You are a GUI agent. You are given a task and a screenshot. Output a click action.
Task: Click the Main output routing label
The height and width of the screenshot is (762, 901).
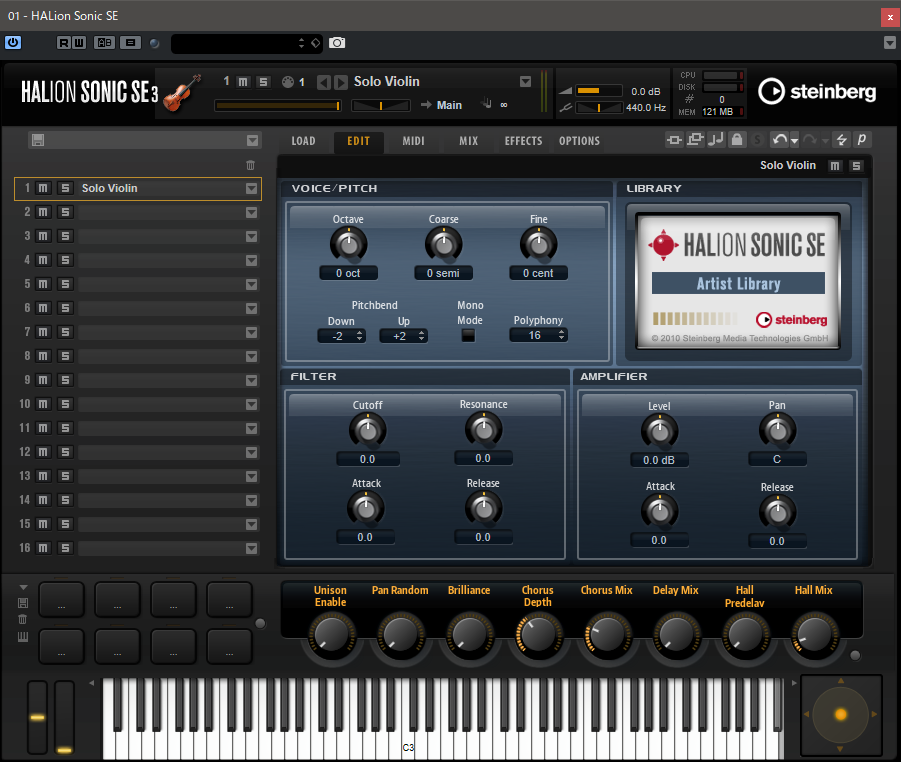pyautogui.click(x=449, y=105)
